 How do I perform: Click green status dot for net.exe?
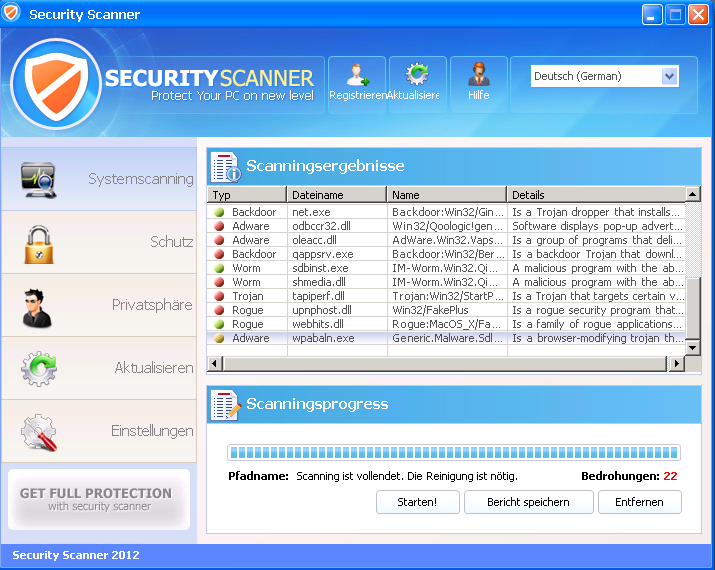[219, 212]
